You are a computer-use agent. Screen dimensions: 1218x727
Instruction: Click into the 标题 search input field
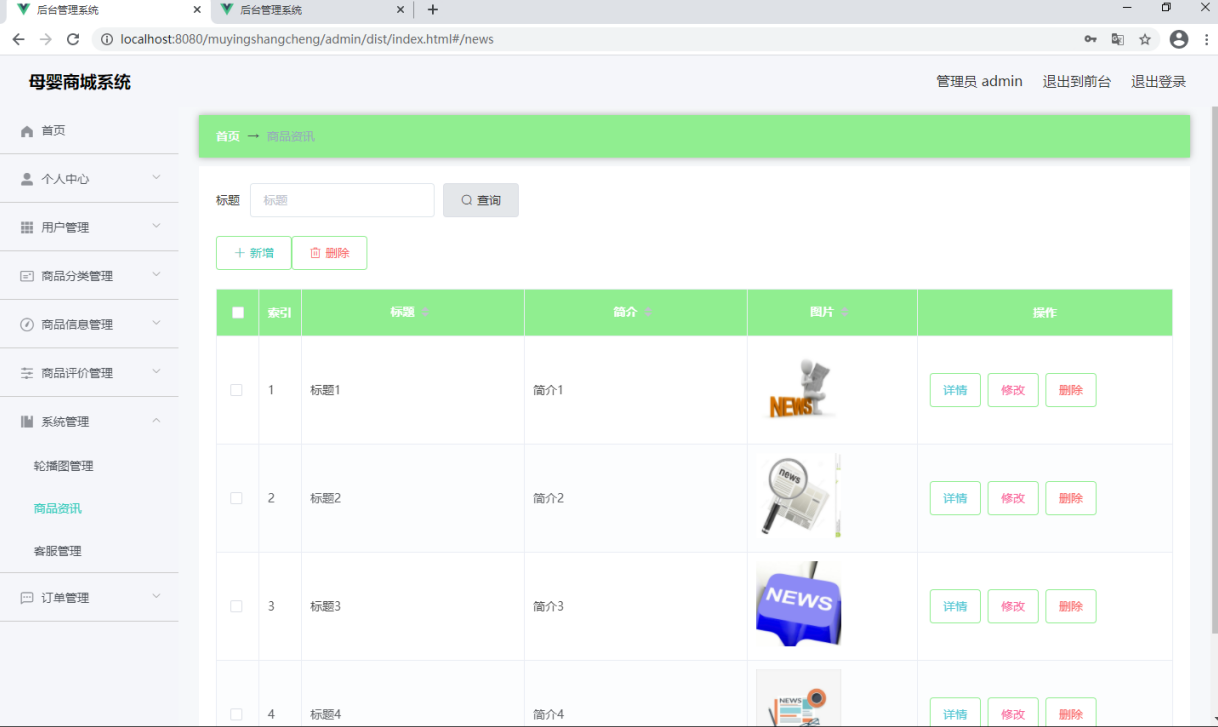pos(342,200)
